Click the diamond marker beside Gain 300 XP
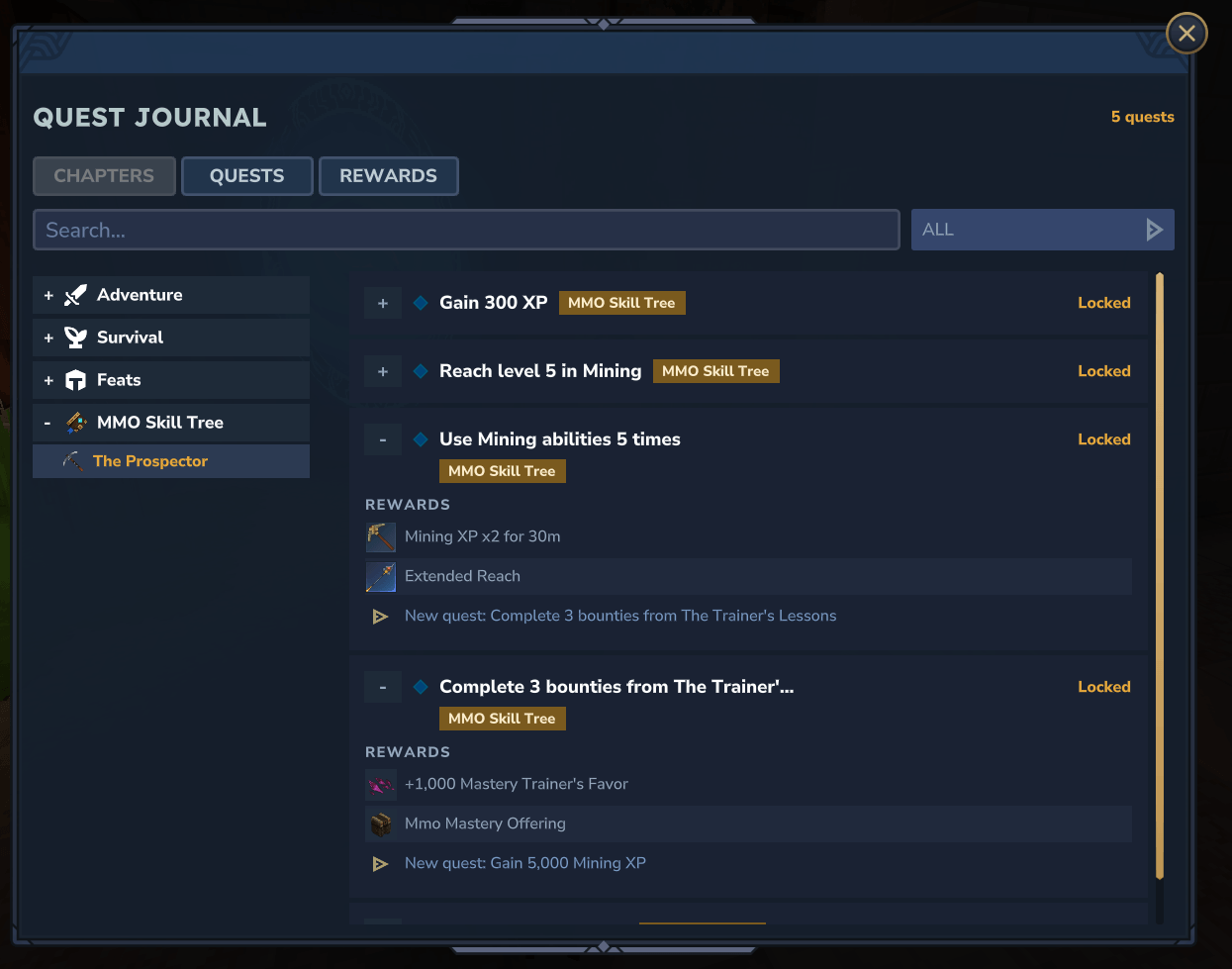1232x969 pixels. pyautogui.click(x=421, y=303)
